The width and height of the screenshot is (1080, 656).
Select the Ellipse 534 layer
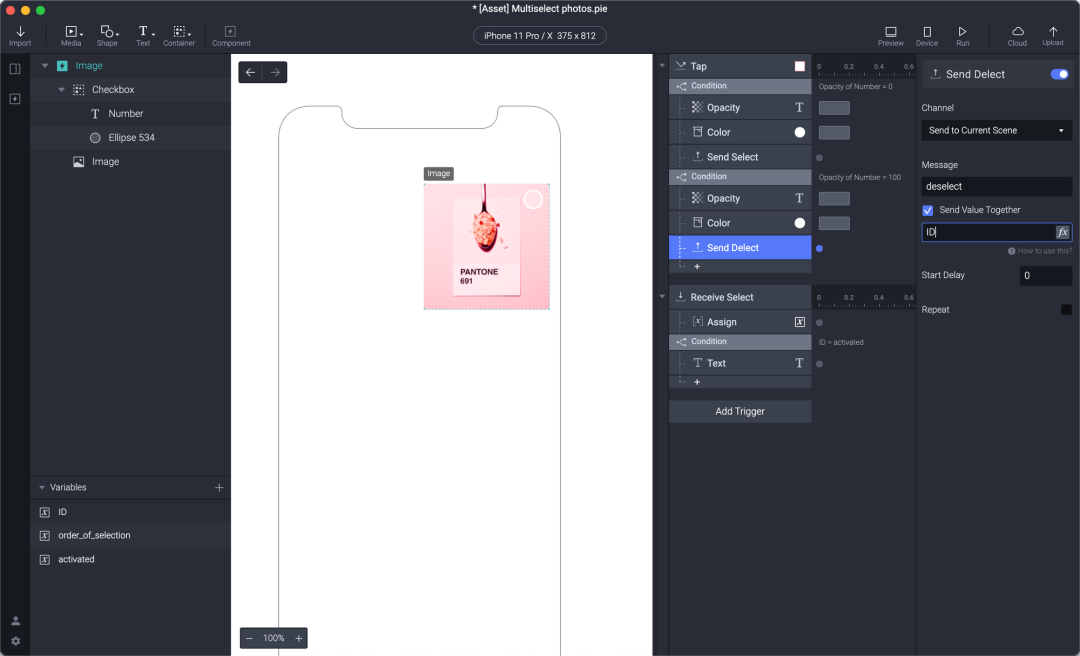point(130,138)
